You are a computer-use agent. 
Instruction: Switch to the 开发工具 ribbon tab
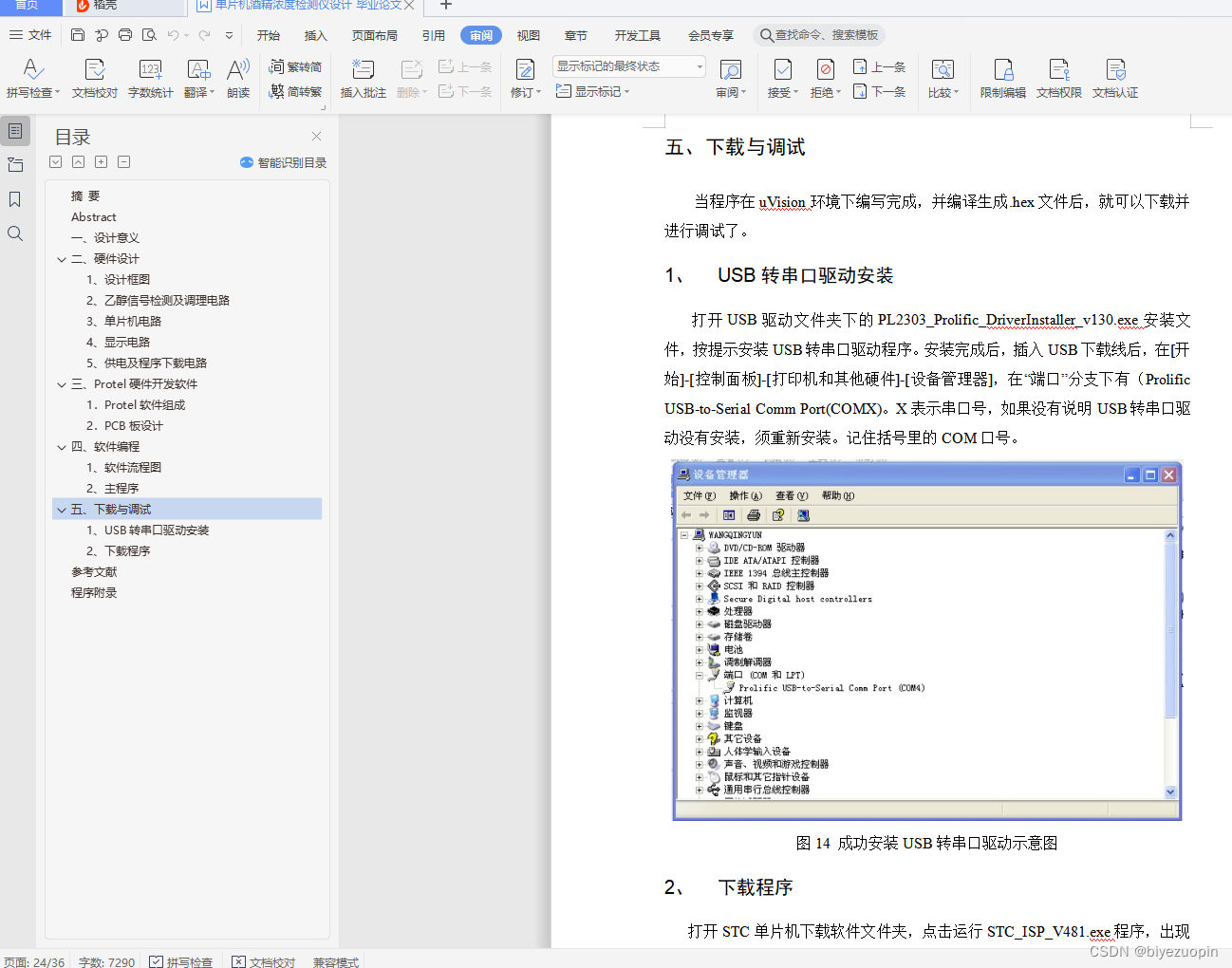pos(638,35)
